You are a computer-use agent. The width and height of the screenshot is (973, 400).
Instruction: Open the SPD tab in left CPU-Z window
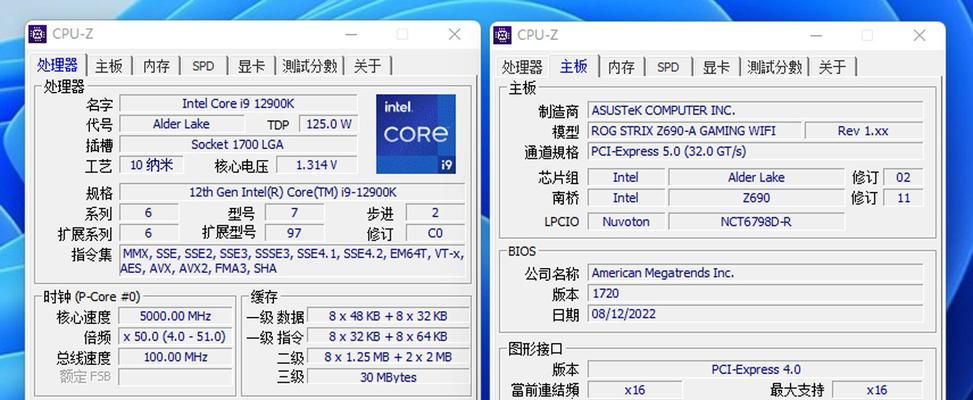(203, 66)
